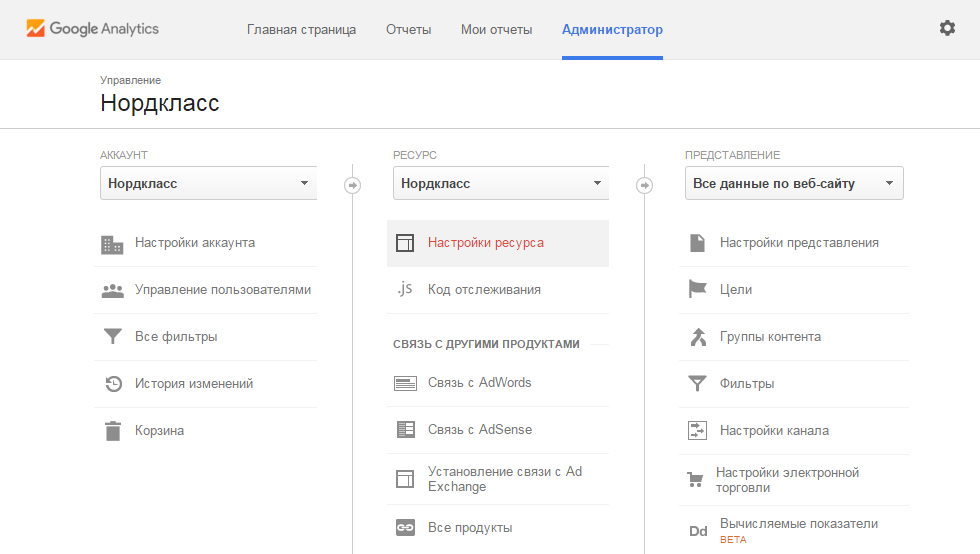Open view-level Фильтры link
Viewport: 980px width, 554px height.
[x=747, y=383]
